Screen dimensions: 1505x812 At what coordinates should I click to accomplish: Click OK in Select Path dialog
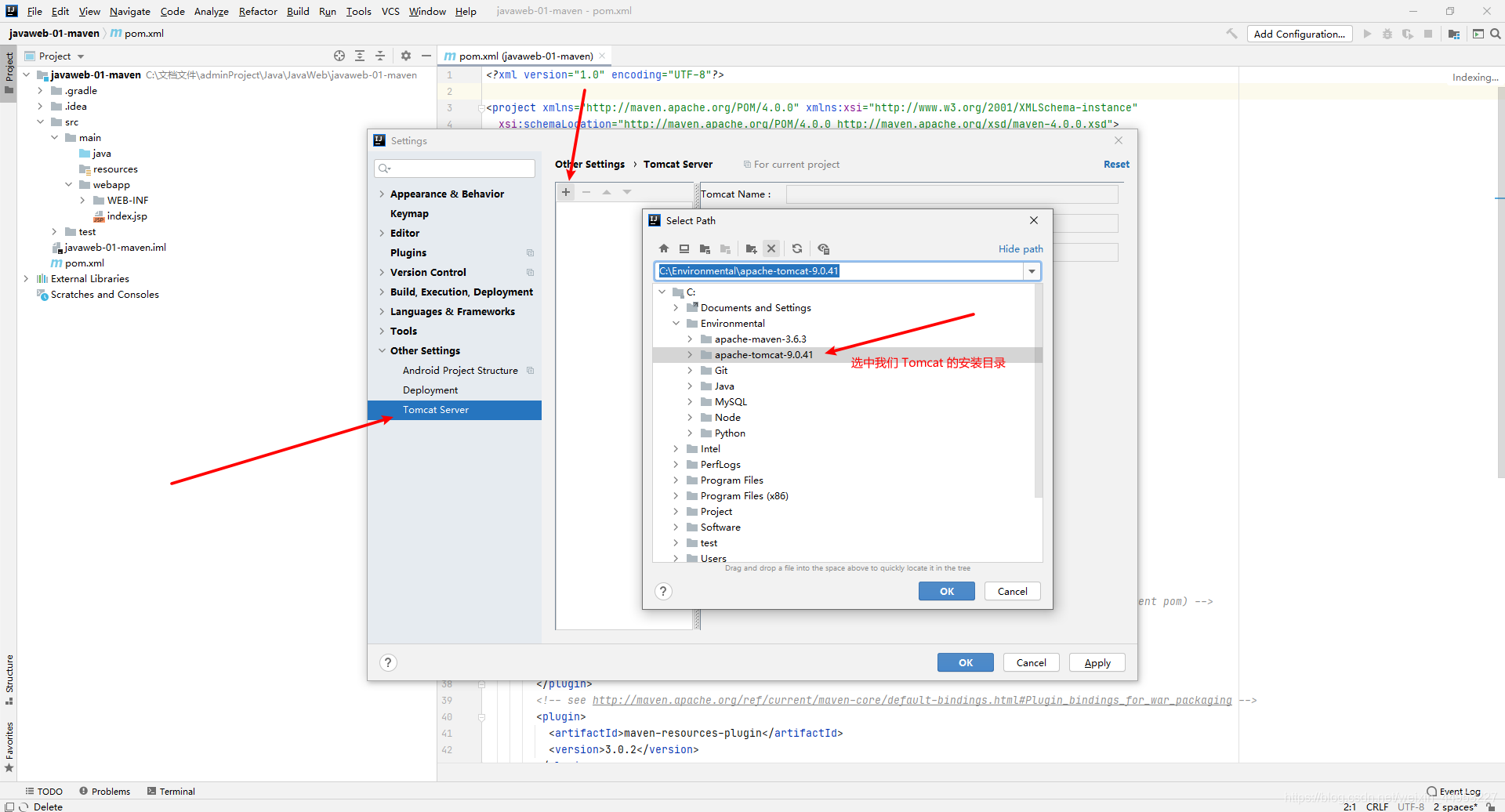947,591
